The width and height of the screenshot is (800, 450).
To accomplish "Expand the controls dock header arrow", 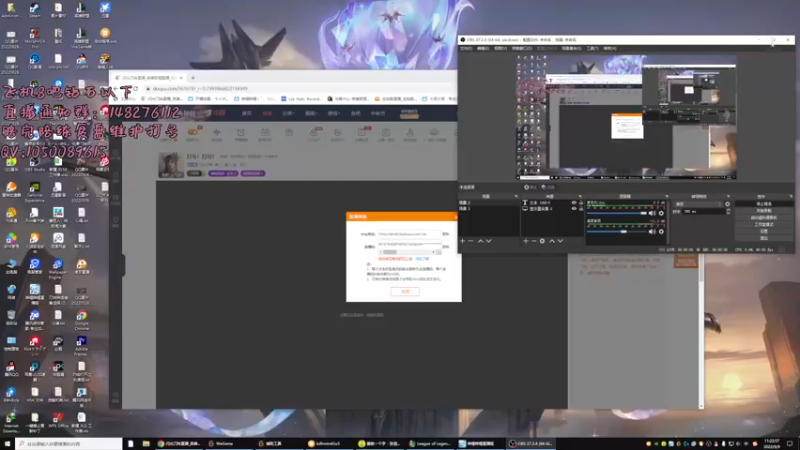I will coord(791,196).
